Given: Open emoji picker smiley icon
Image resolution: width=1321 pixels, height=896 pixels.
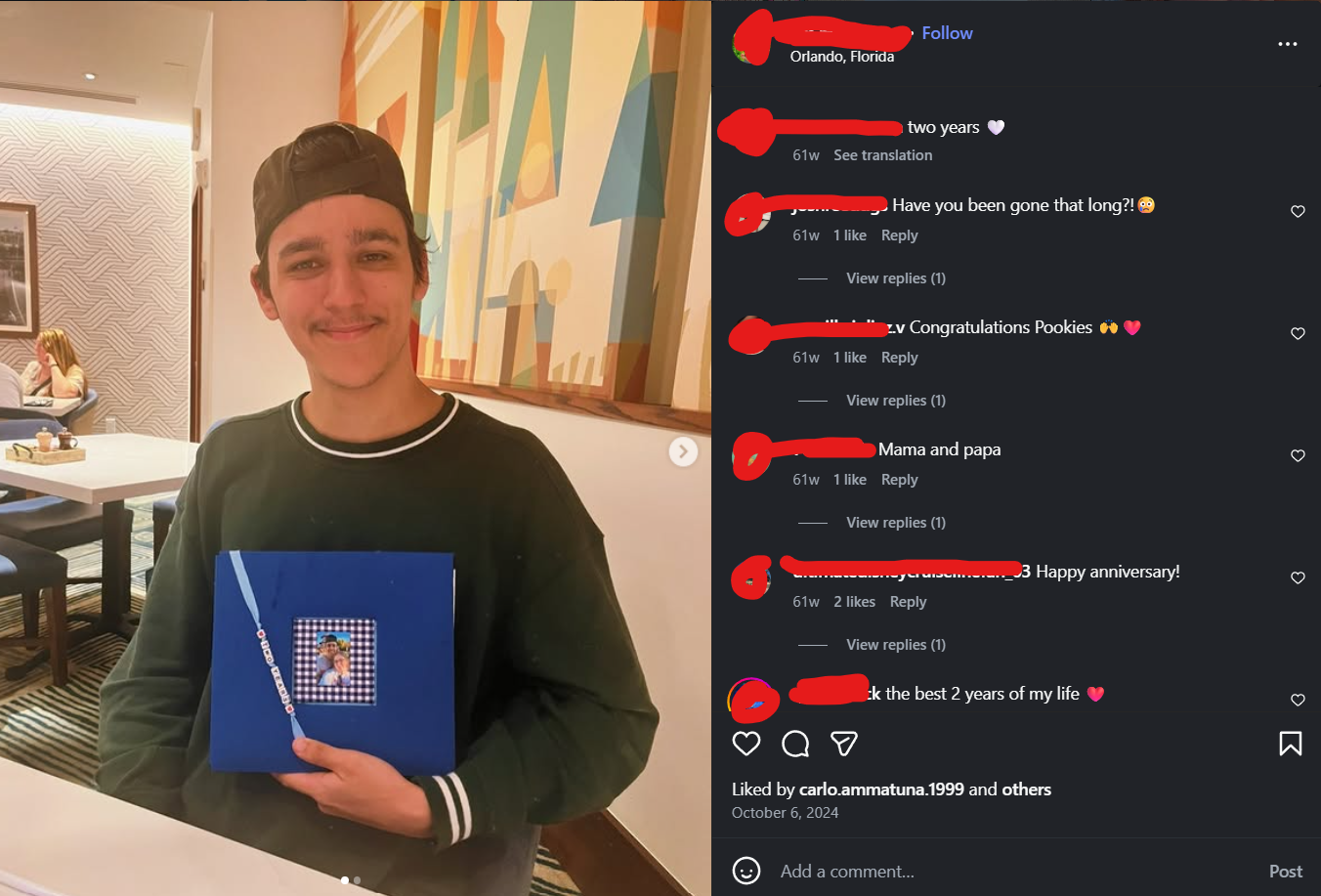Looking at the screenshot, I should pyautogui.click(x=746, y=871).
